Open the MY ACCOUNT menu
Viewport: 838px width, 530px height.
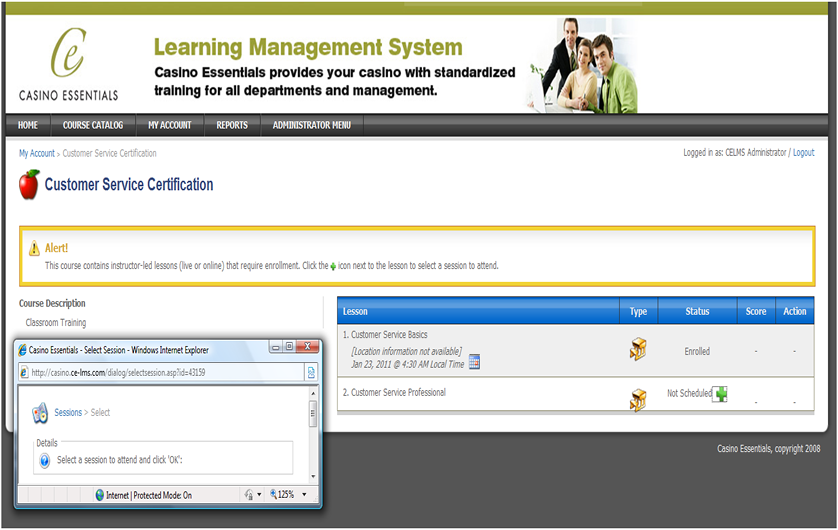[169, 125]
